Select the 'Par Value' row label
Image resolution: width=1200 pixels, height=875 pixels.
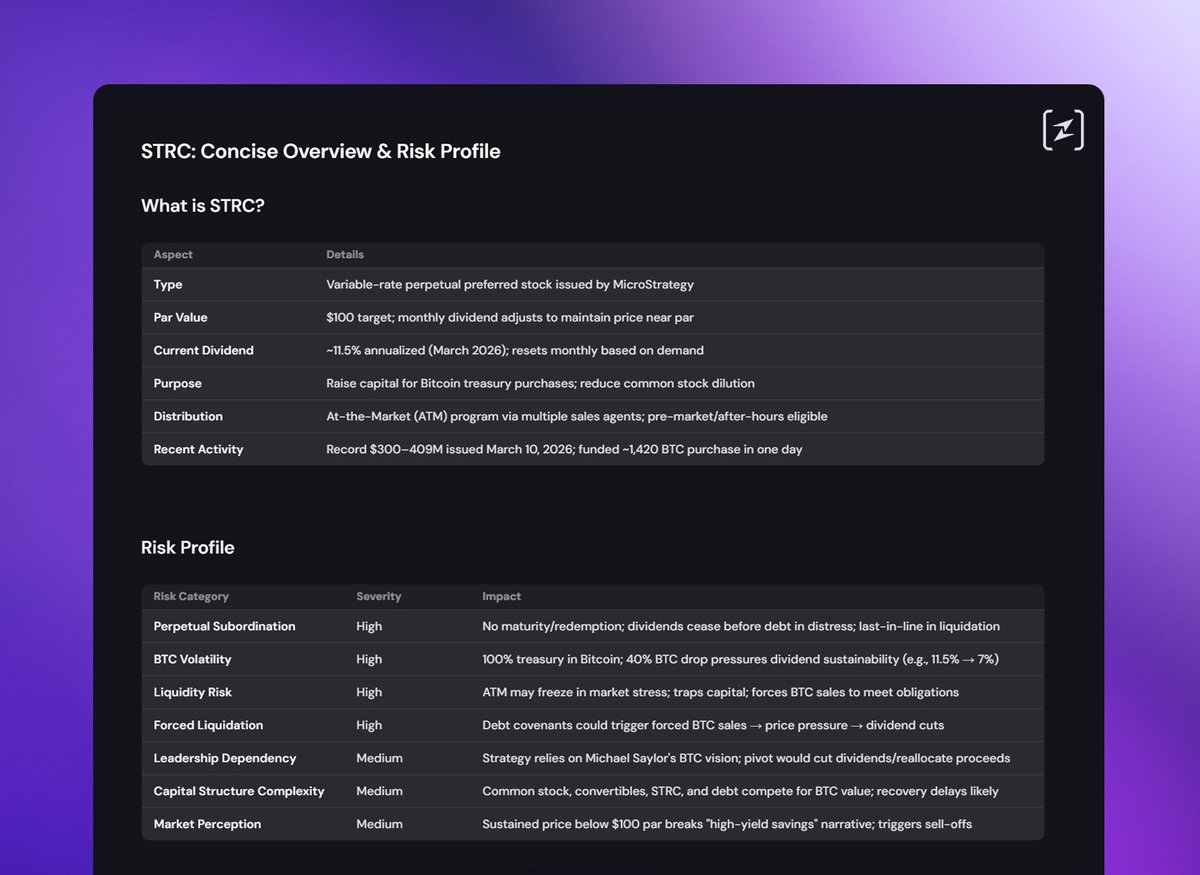coord(181,318)
